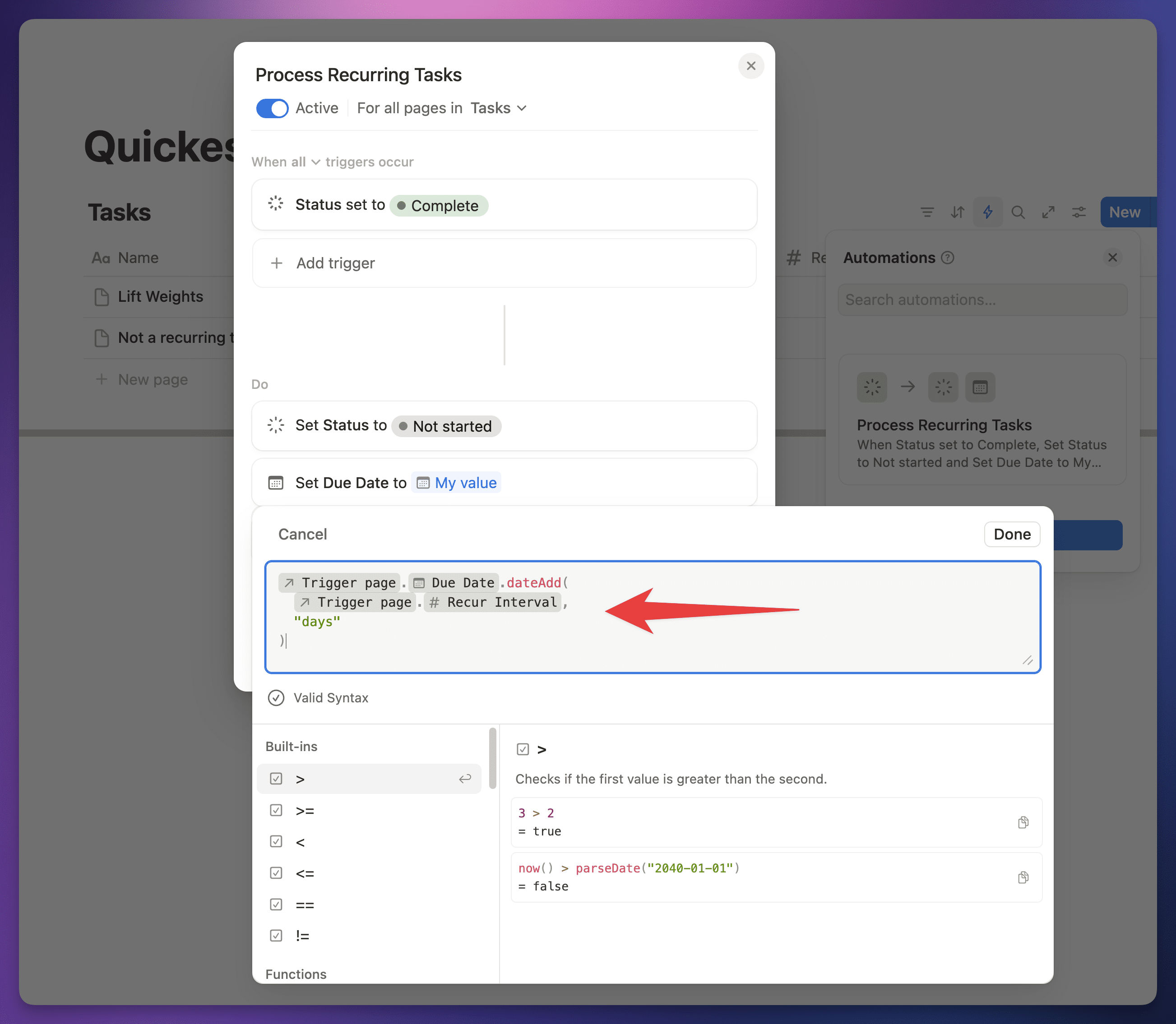Click the Search automations field
Screen dimensions: 1176x1024
point(983,300)
